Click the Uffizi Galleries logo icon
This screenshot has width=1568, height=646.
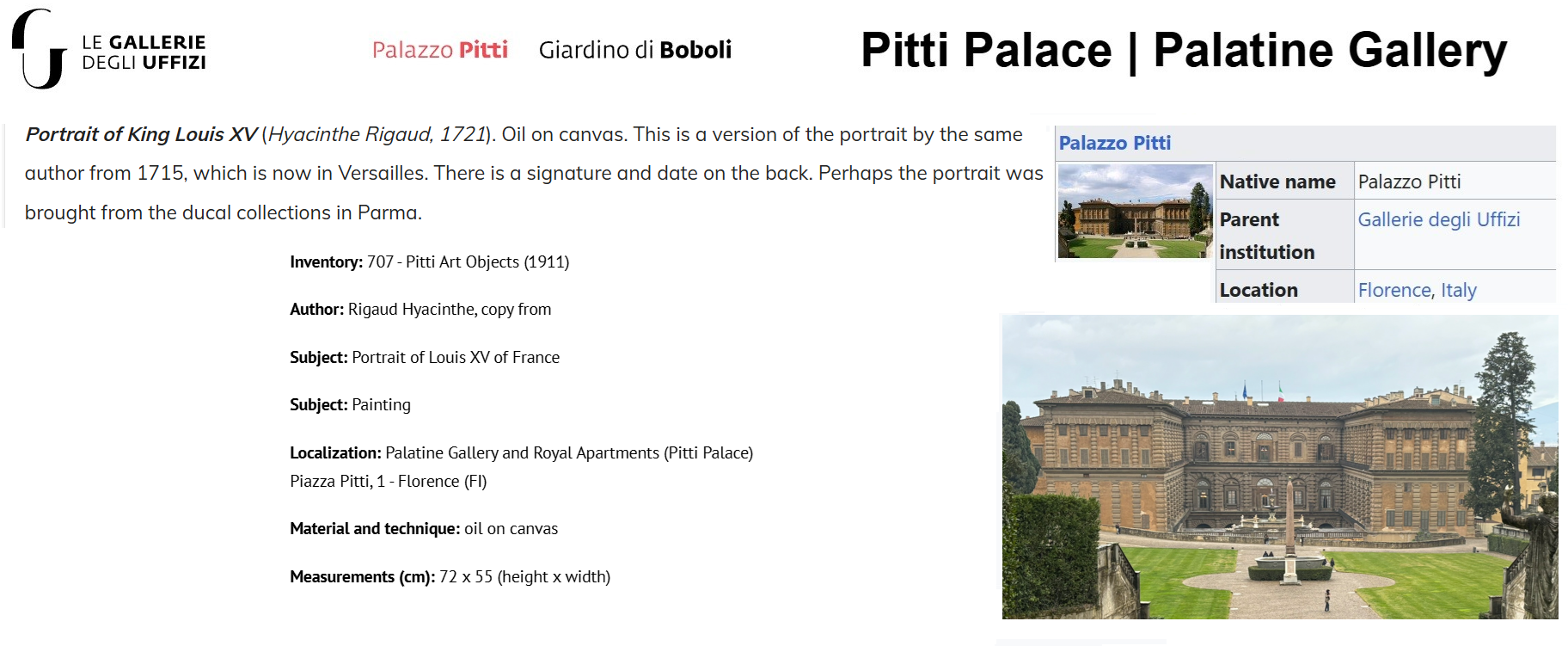39,49
